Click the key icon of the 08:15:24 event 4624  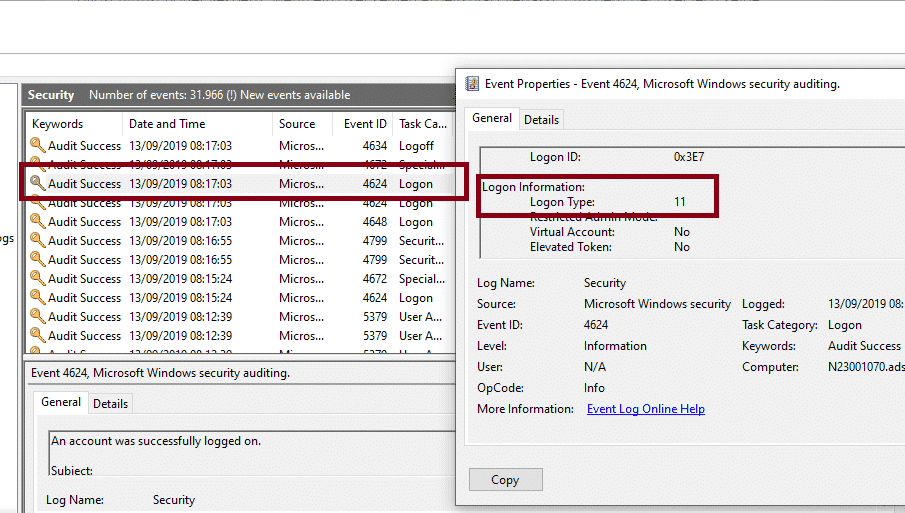[x=38, y=298]
